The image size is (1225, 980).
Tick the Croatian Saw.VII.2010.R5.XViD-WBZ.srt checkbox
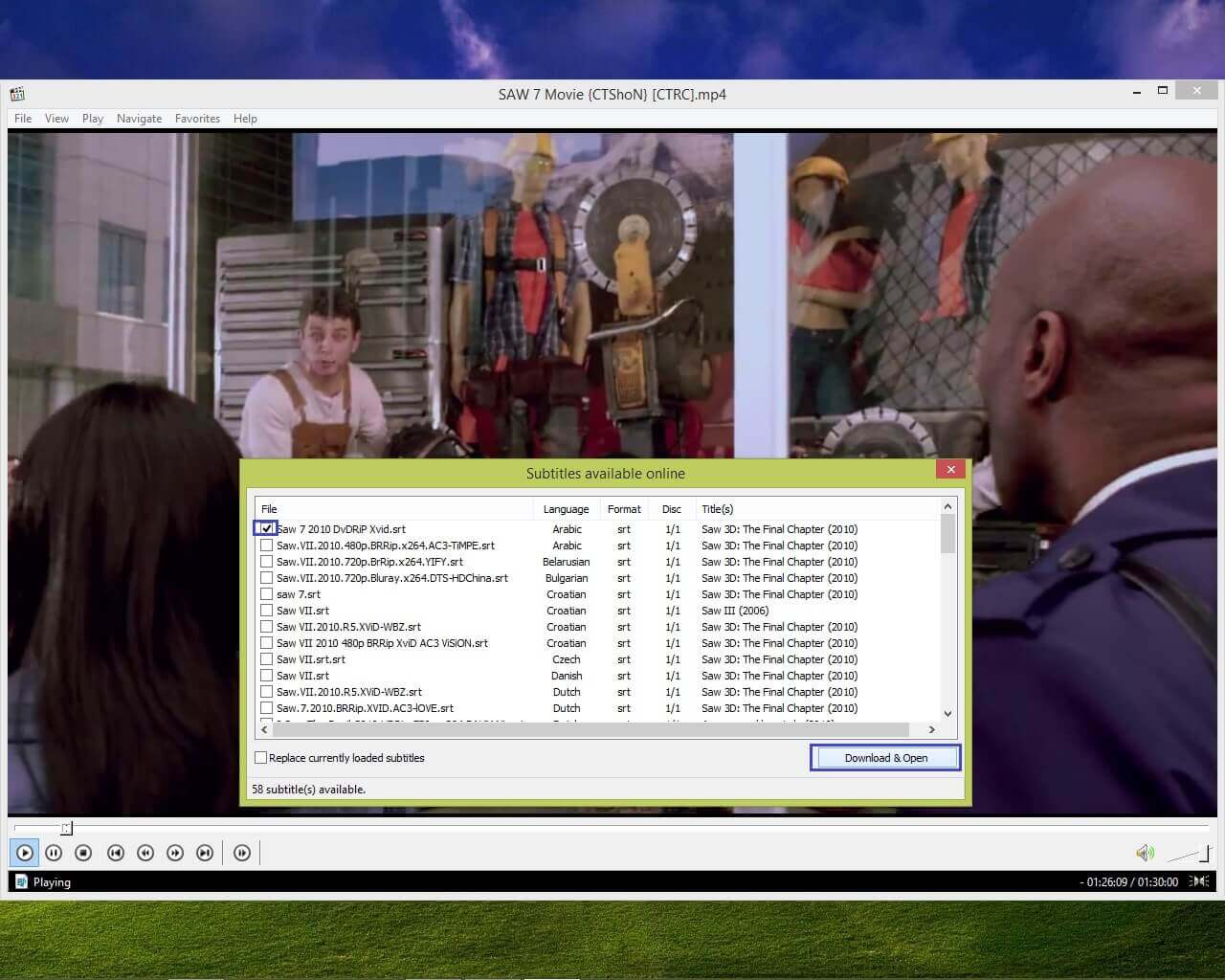(266, 627)
